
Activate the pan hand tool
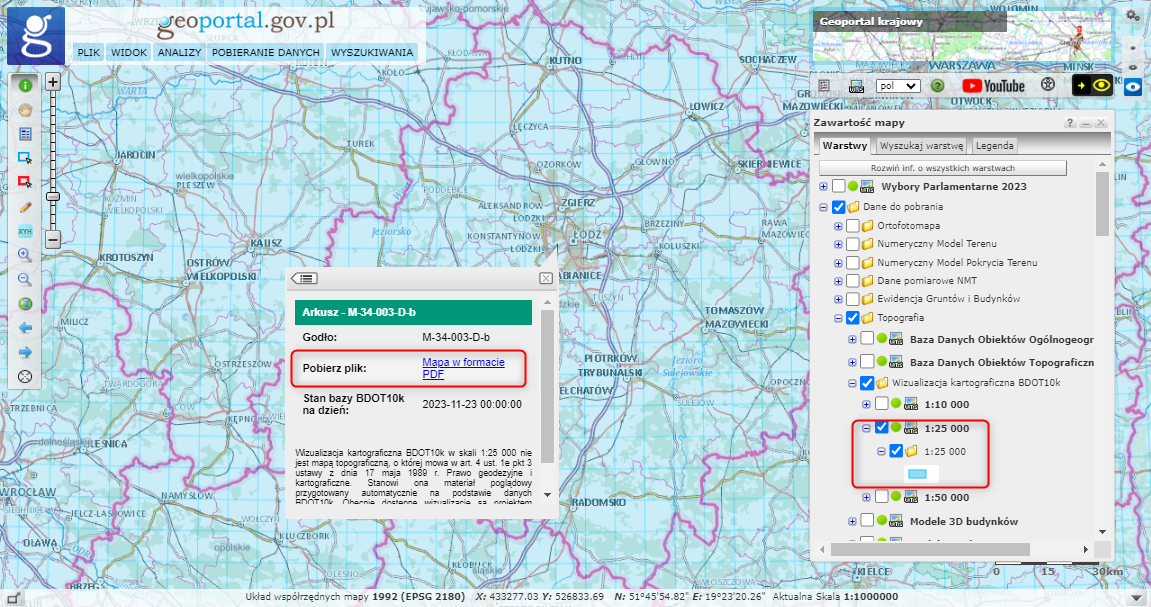[x=25, y=110]
